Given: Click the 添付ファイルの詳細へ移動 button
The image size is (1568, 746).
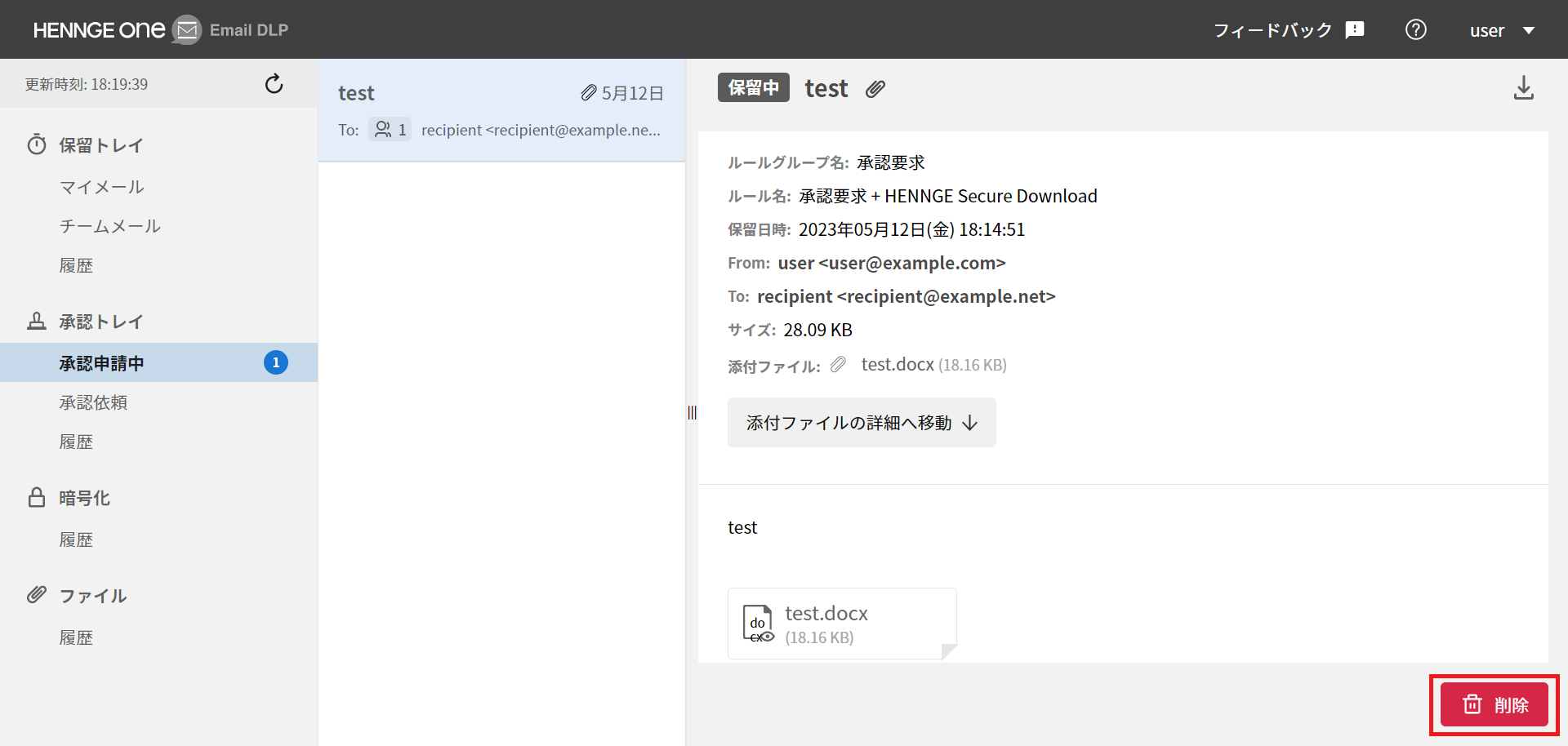Looking at the screenshot, I should (x=862, y=422).
